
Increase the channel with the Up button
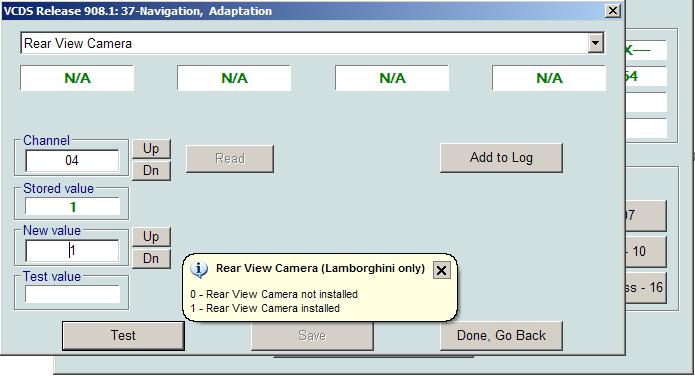pos(151,149)
